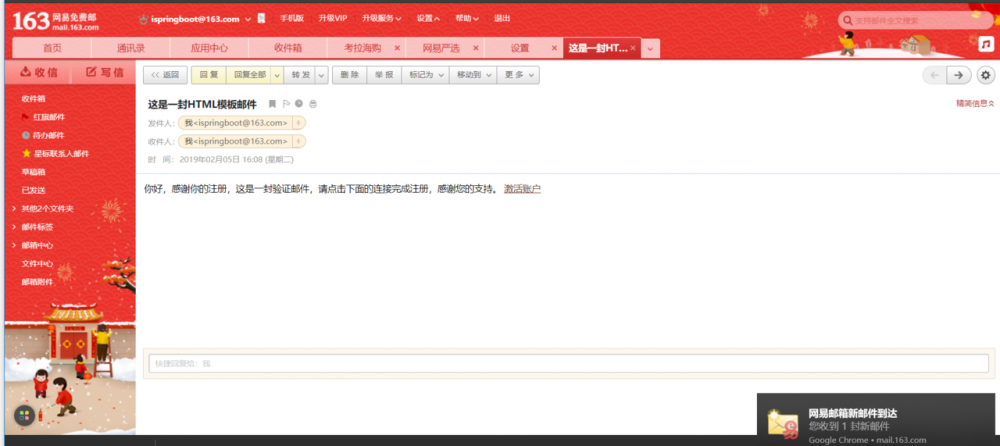Image resolution: width=1000 pixels, height=446 pixels.
Task: Open 草稿箱 drafts folder
Action: point(33,172)
